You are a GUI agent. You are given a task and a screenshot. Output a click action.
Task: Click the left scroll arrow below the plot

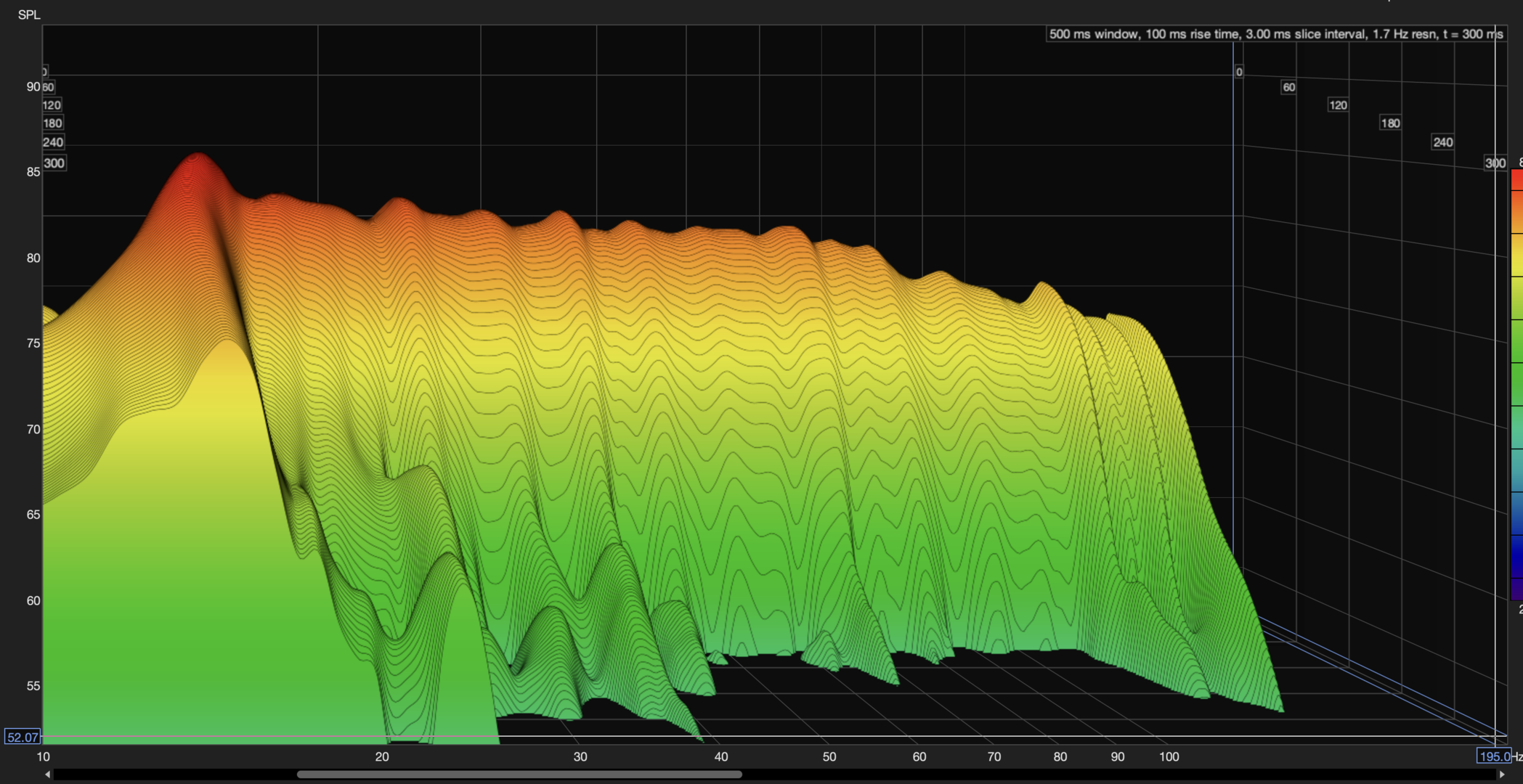(48, 775)
